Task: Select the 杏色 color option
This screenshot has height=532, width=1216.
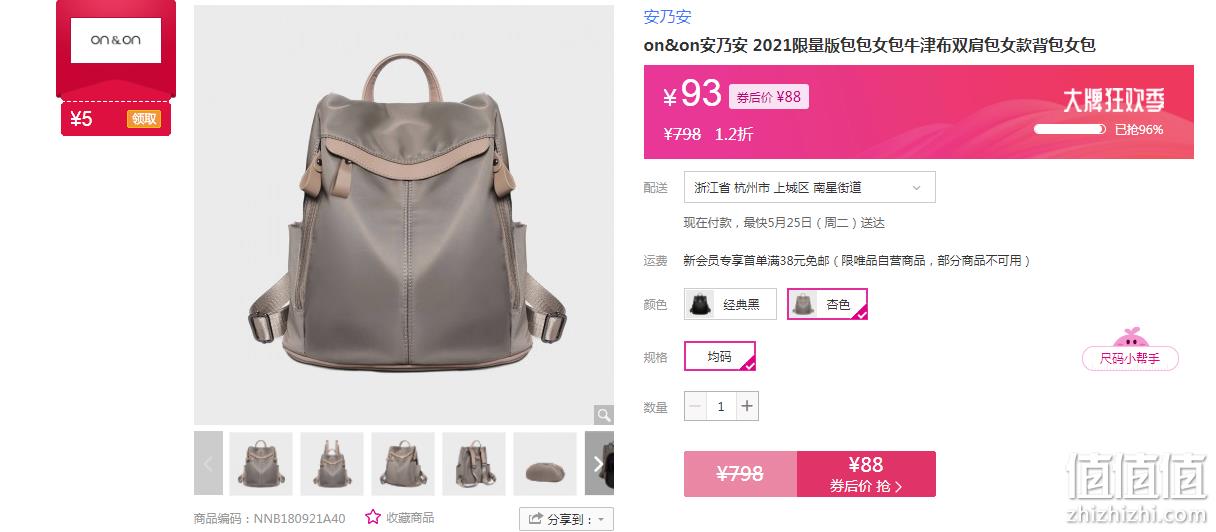Action: (x=827, y=304)
